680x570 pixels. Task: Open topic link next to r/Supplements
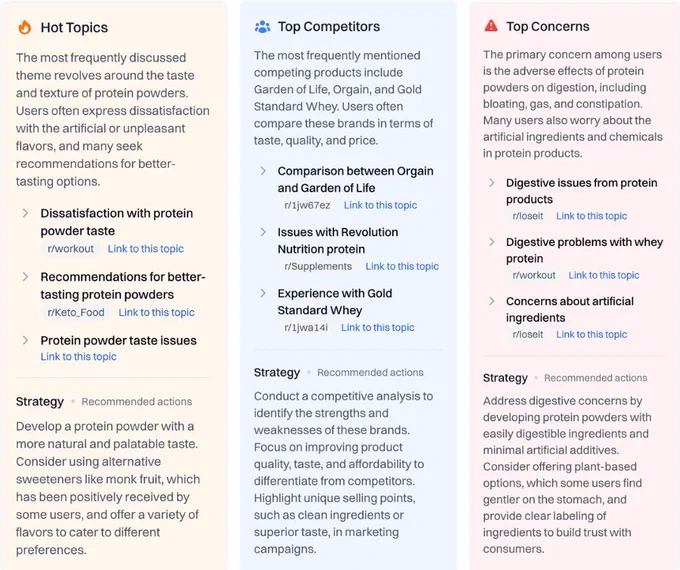tap(402, 266)
